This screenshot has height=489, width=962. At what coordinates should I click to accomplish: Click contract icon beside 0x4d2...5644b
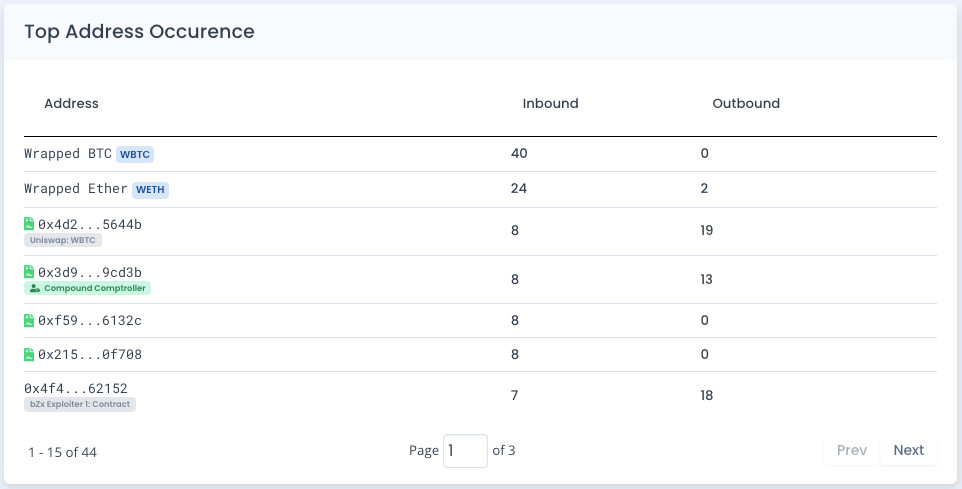pos(29,224)
